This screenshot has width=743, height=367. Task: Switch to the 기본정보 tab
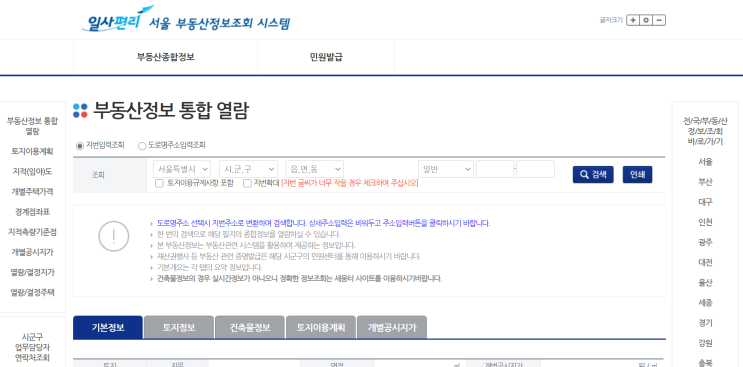108,327
